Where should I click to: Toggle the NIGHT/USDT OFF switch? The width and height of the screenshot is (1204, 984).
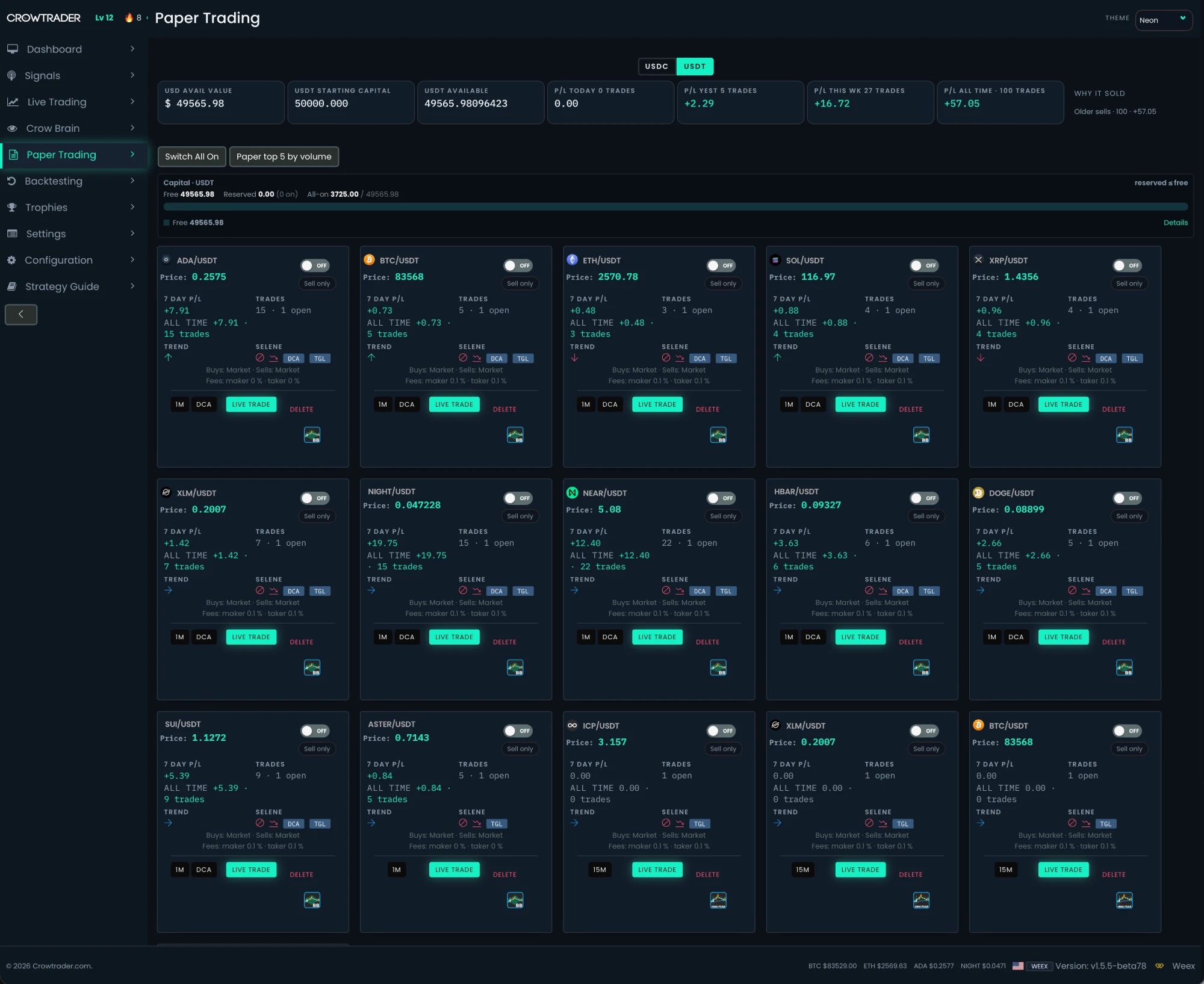pyautogui.click(x=518, y=498)
